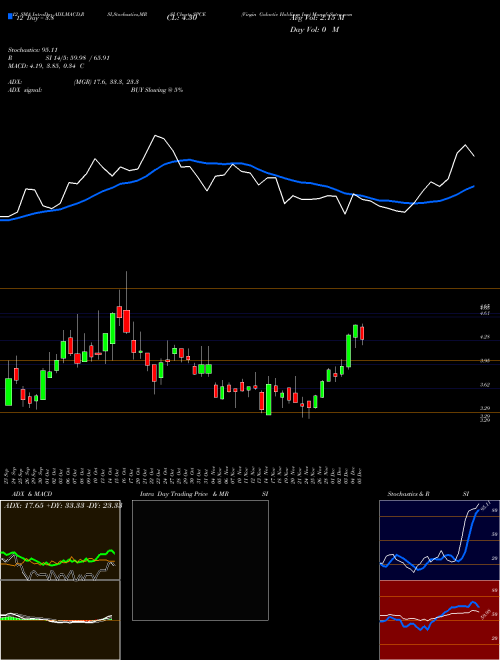Open the blue Stochastics panel chart
Viewport: 500px width, 660px height.
439,540
